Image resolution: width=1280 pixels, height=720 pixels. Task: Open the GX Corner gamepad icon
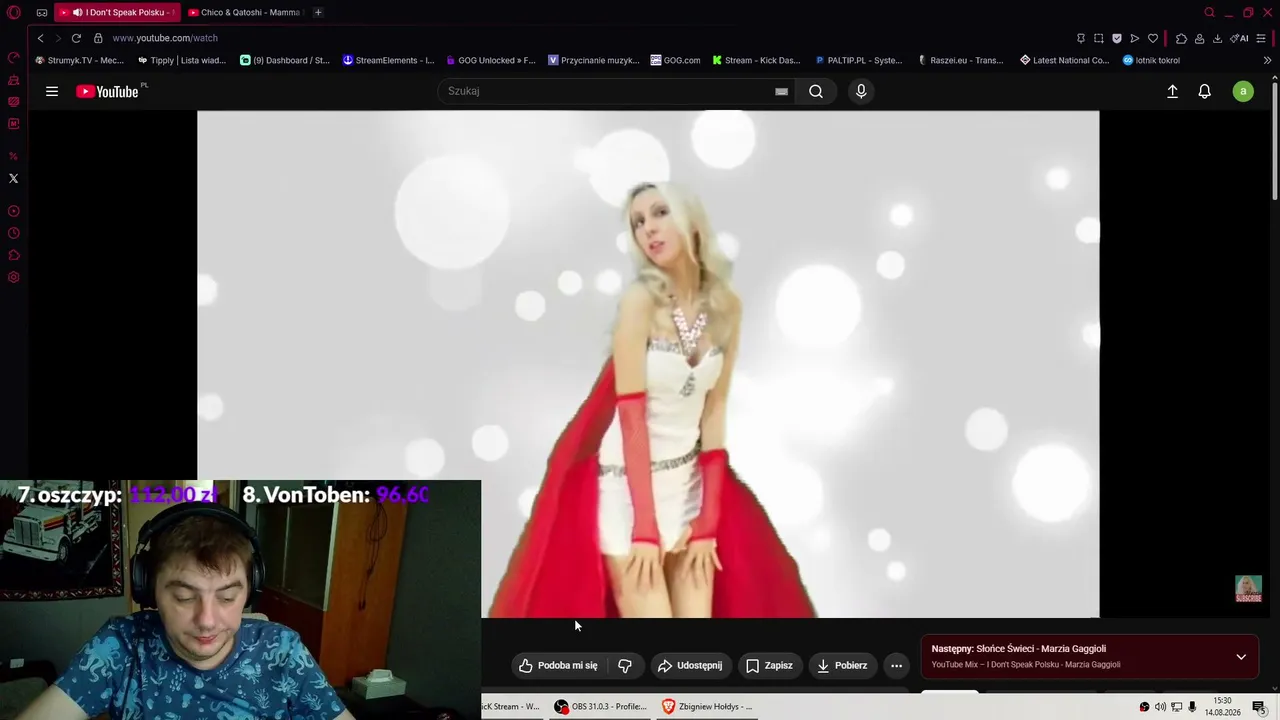coord(42,12)
